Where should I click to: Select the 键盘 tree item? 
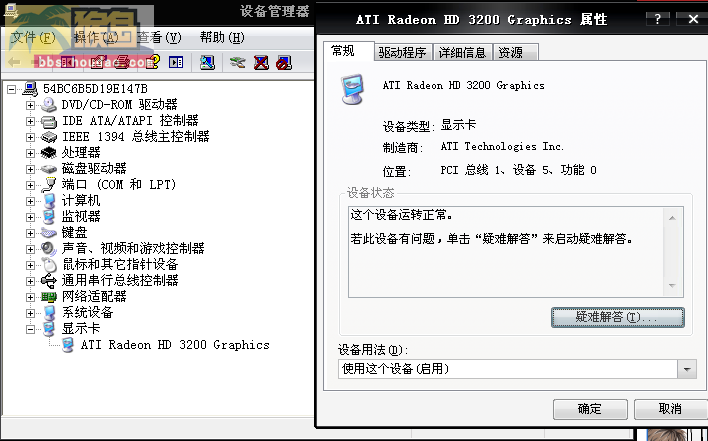click(75, 232)
